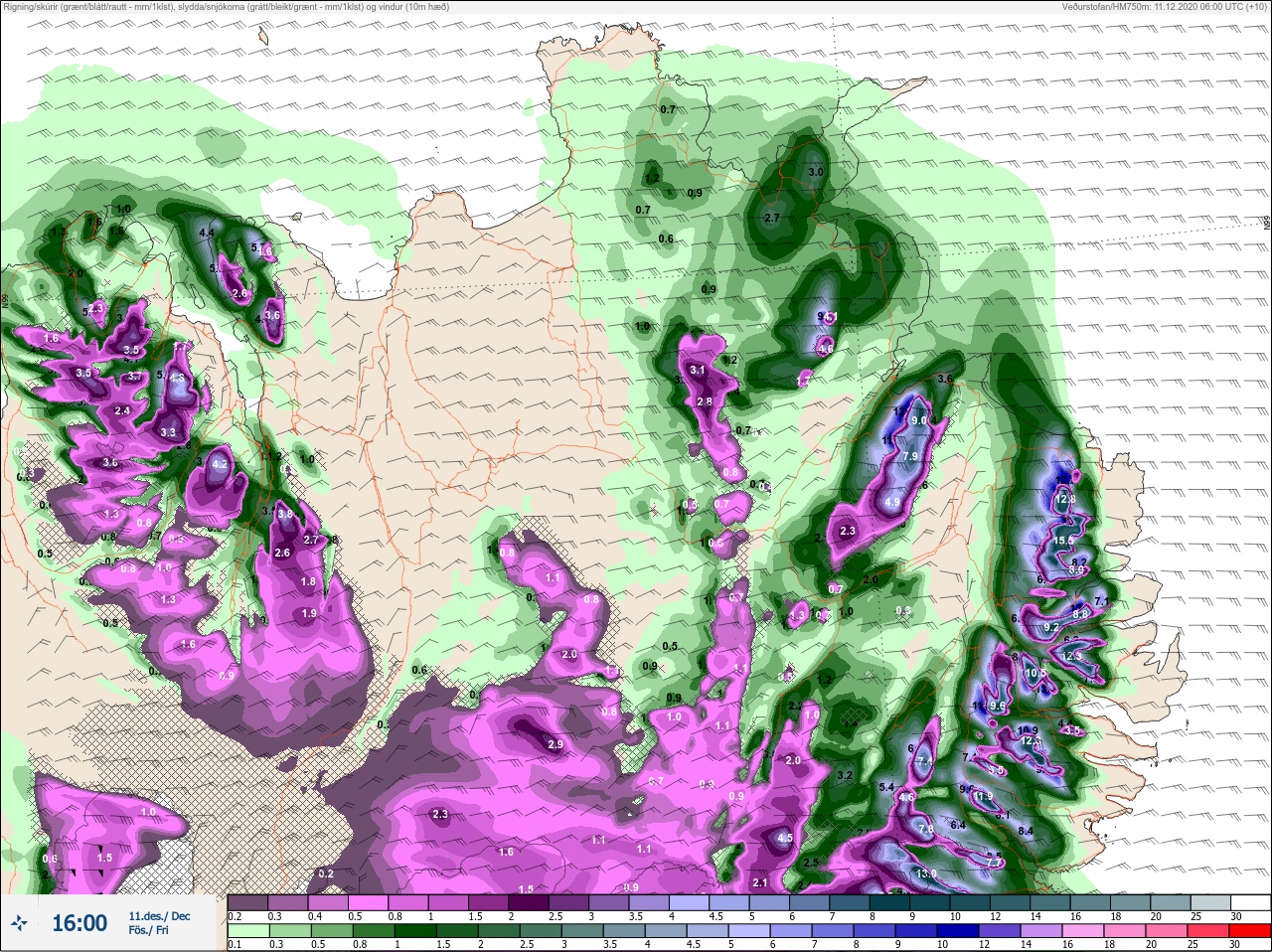Click the 7.9 precipitation value on the map
Viewport: 1272px width, 952px height.
click(910, 457)
